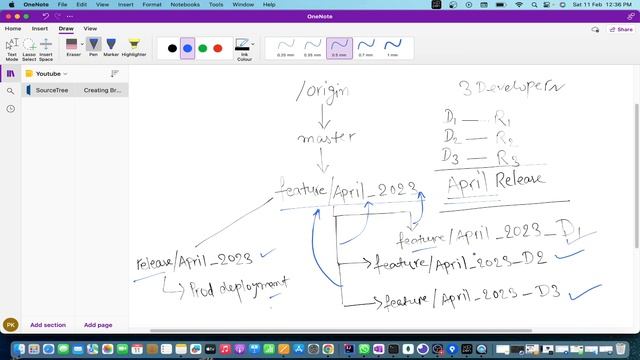Open the Creating Br... page
This screenshot has width=640, height=360.
tap(102, 90)
